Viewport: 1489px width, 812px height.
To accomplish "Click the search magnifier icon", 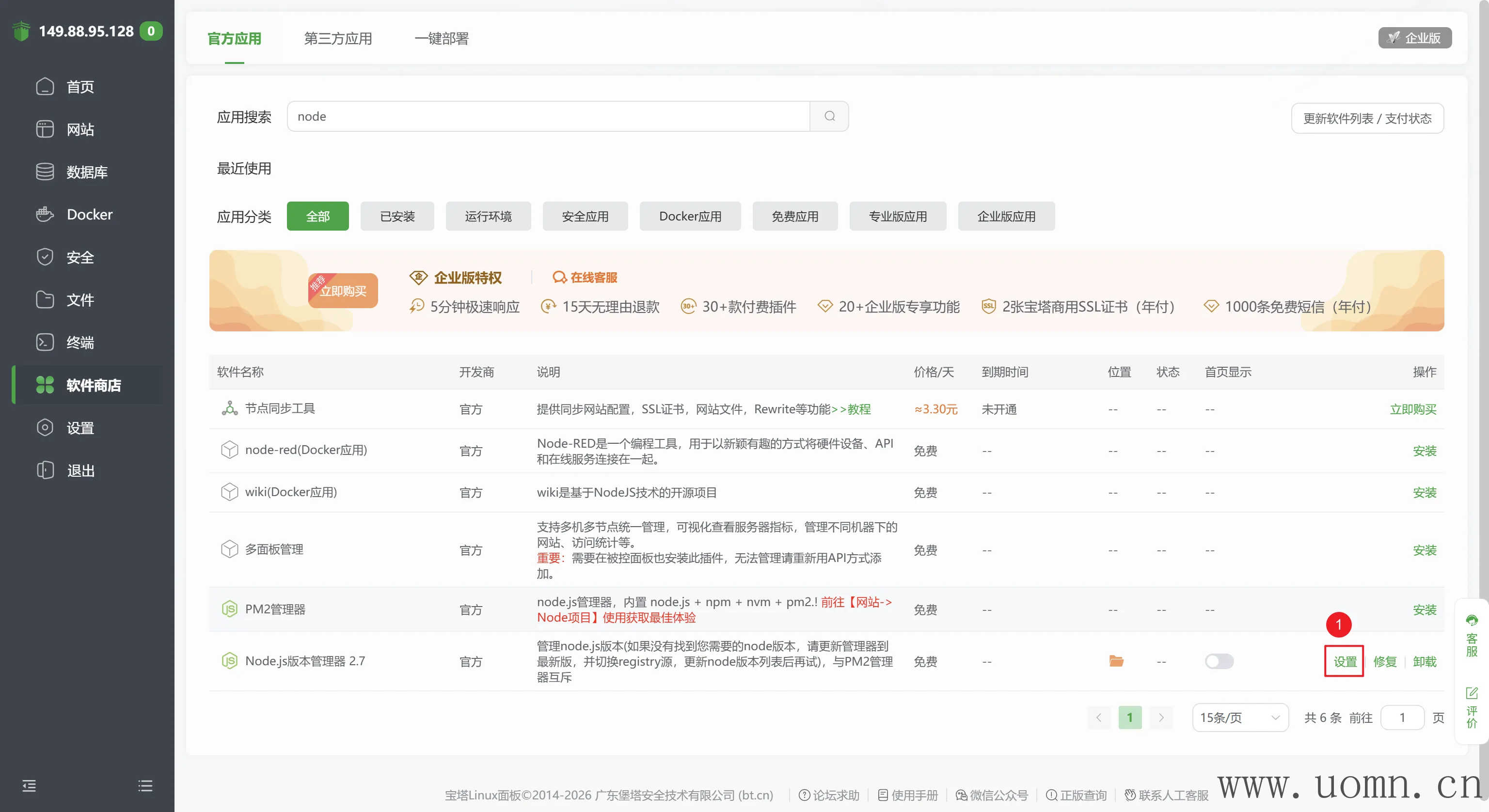I will click(829, 116).
